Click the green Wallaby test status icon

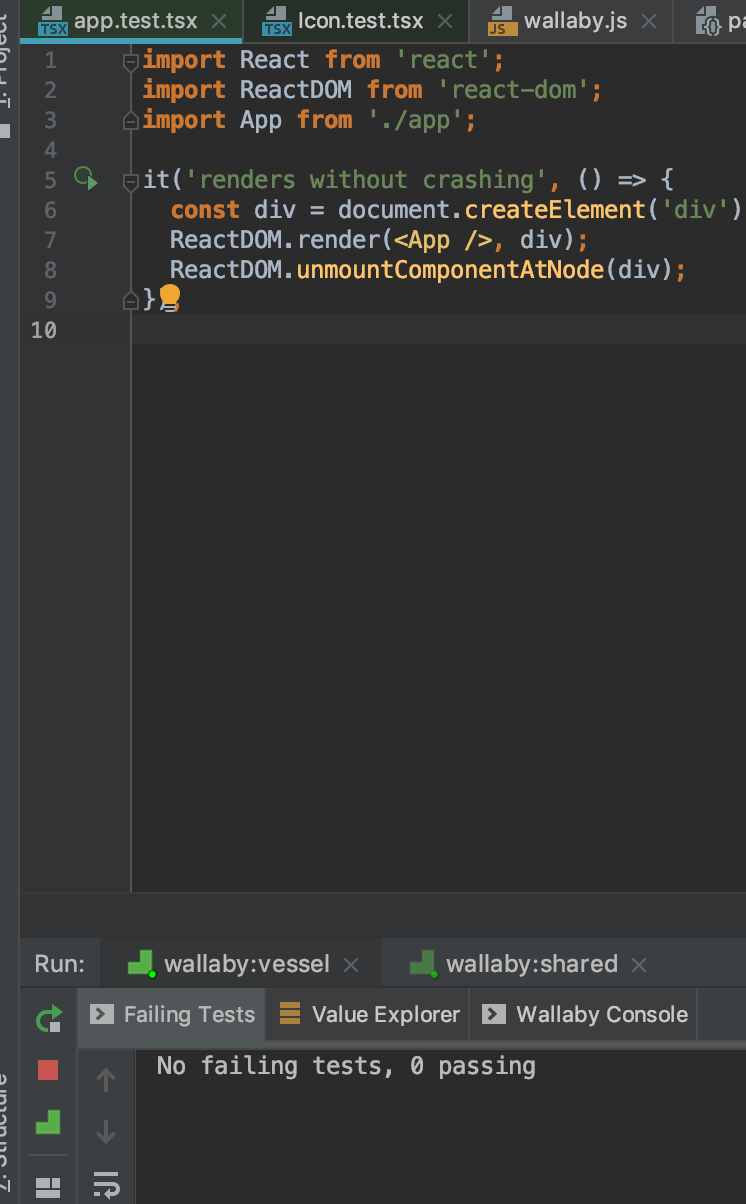46,1122
